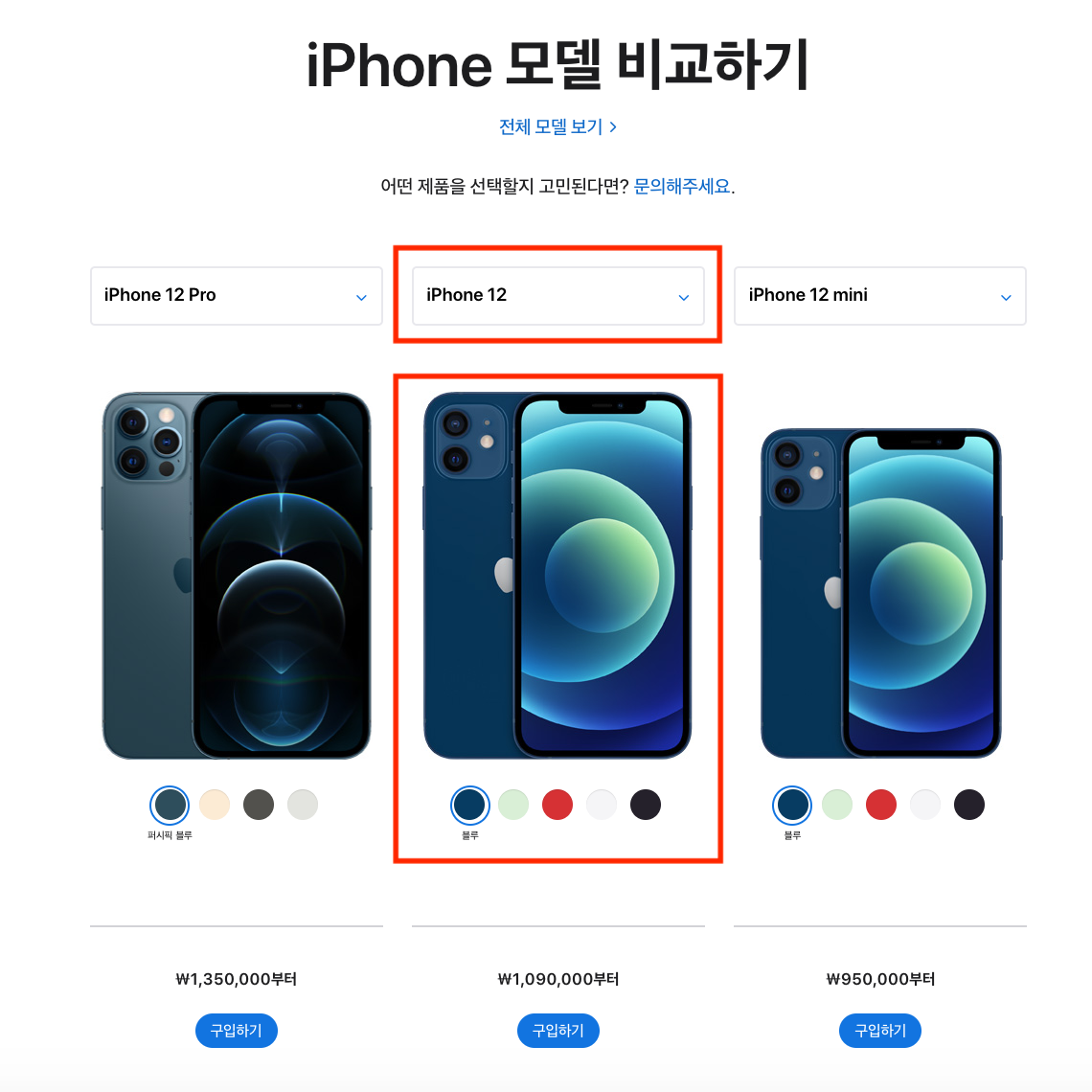Select green color for iPhone 12 mini

(x=837, y=805)
